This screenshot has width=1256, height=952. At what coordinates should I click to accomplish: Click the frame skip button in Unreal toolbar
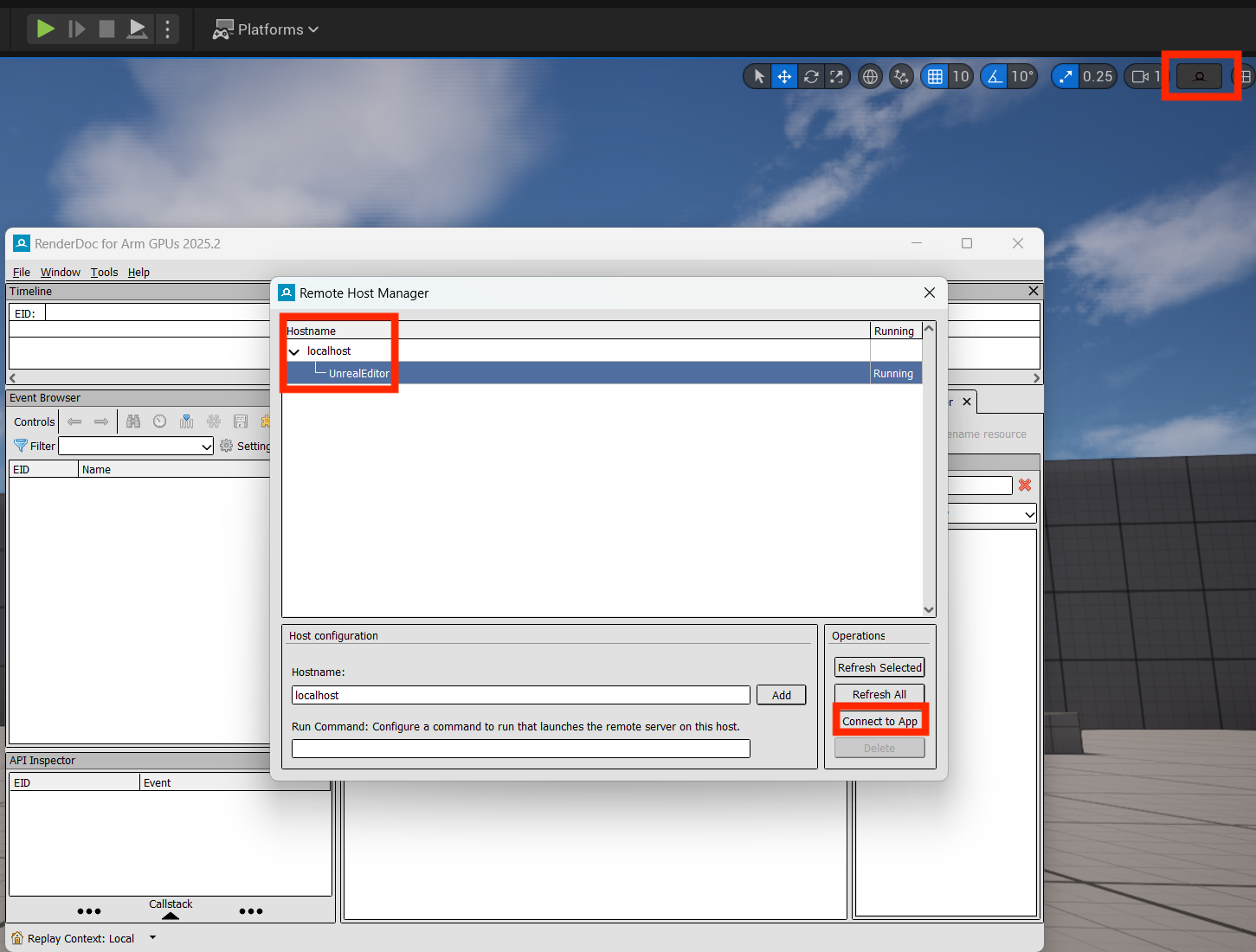(x=77, y=29)
